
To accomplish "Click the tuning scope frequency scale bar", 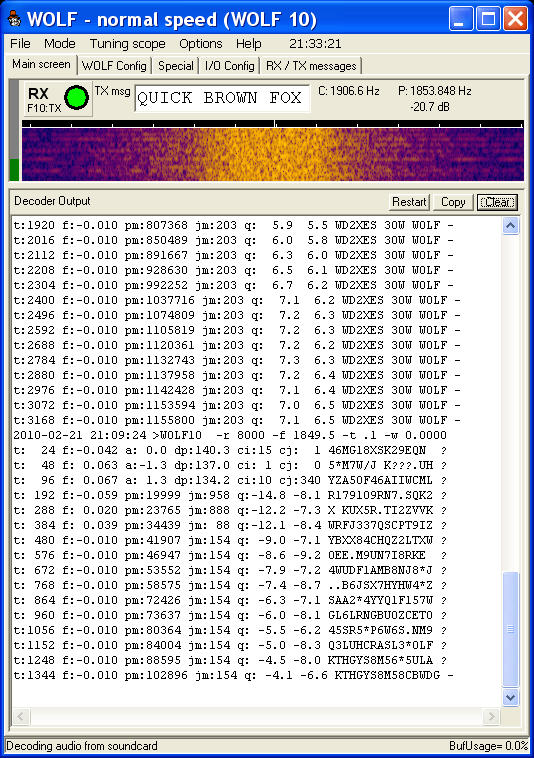I will (x=273, y=124).
